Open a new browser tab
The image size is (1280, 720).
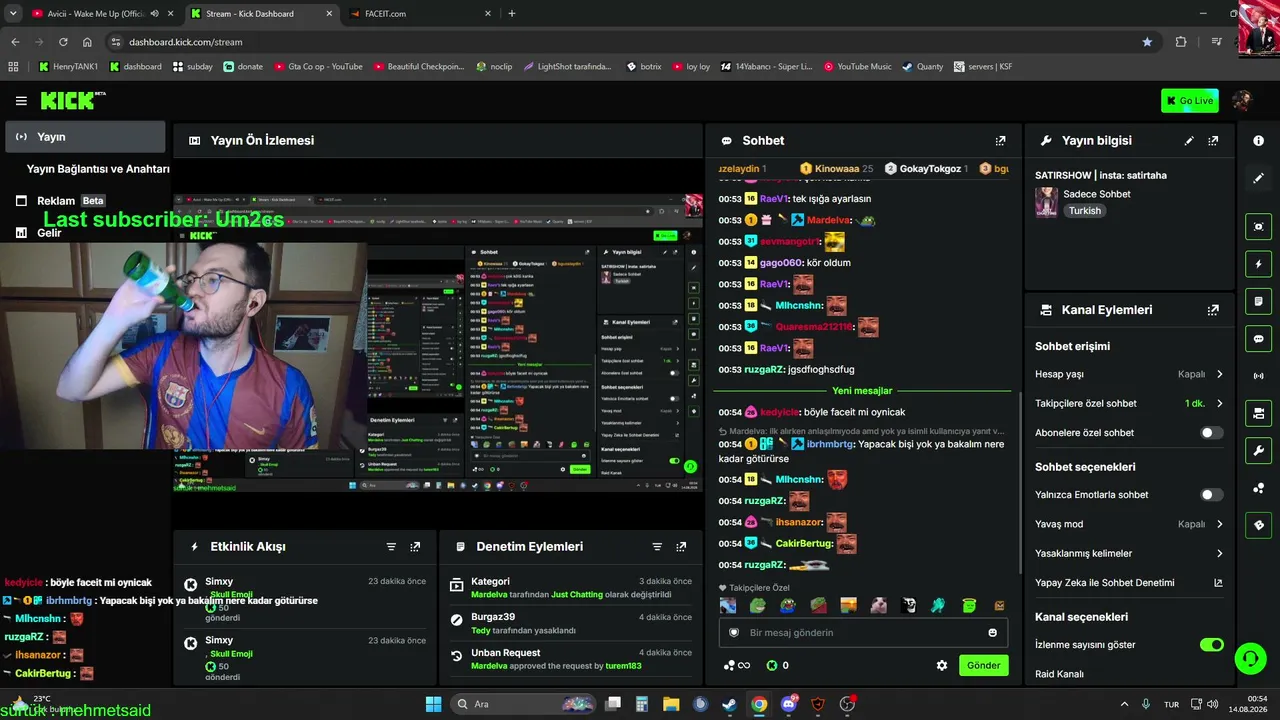pyautogui.click(x=512, y=14)
